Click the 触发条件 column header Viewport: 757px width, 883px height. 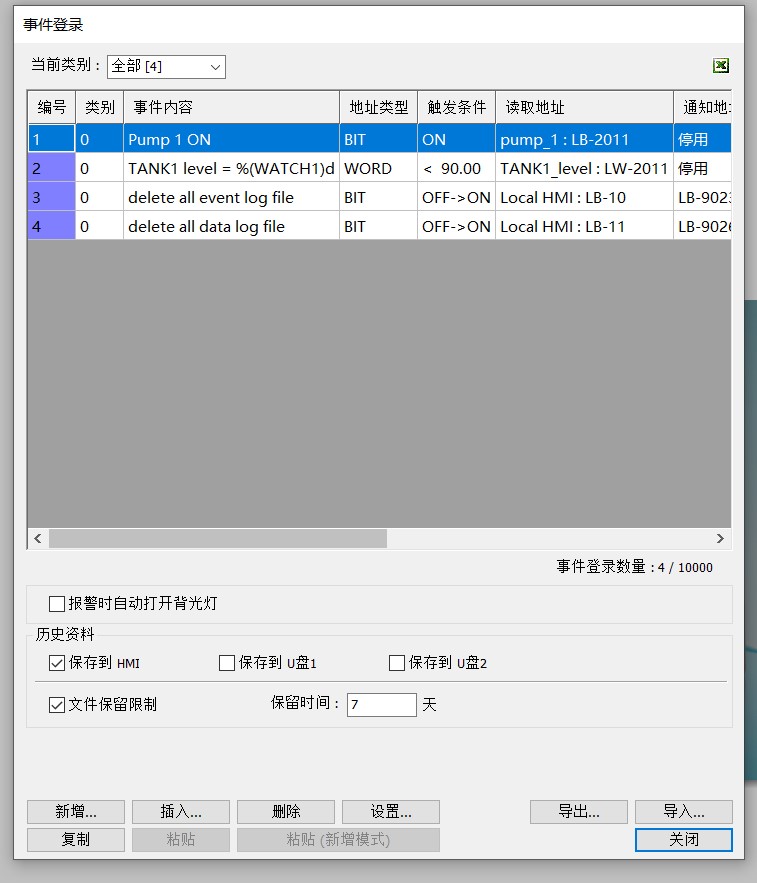click(x=456, y=108)
